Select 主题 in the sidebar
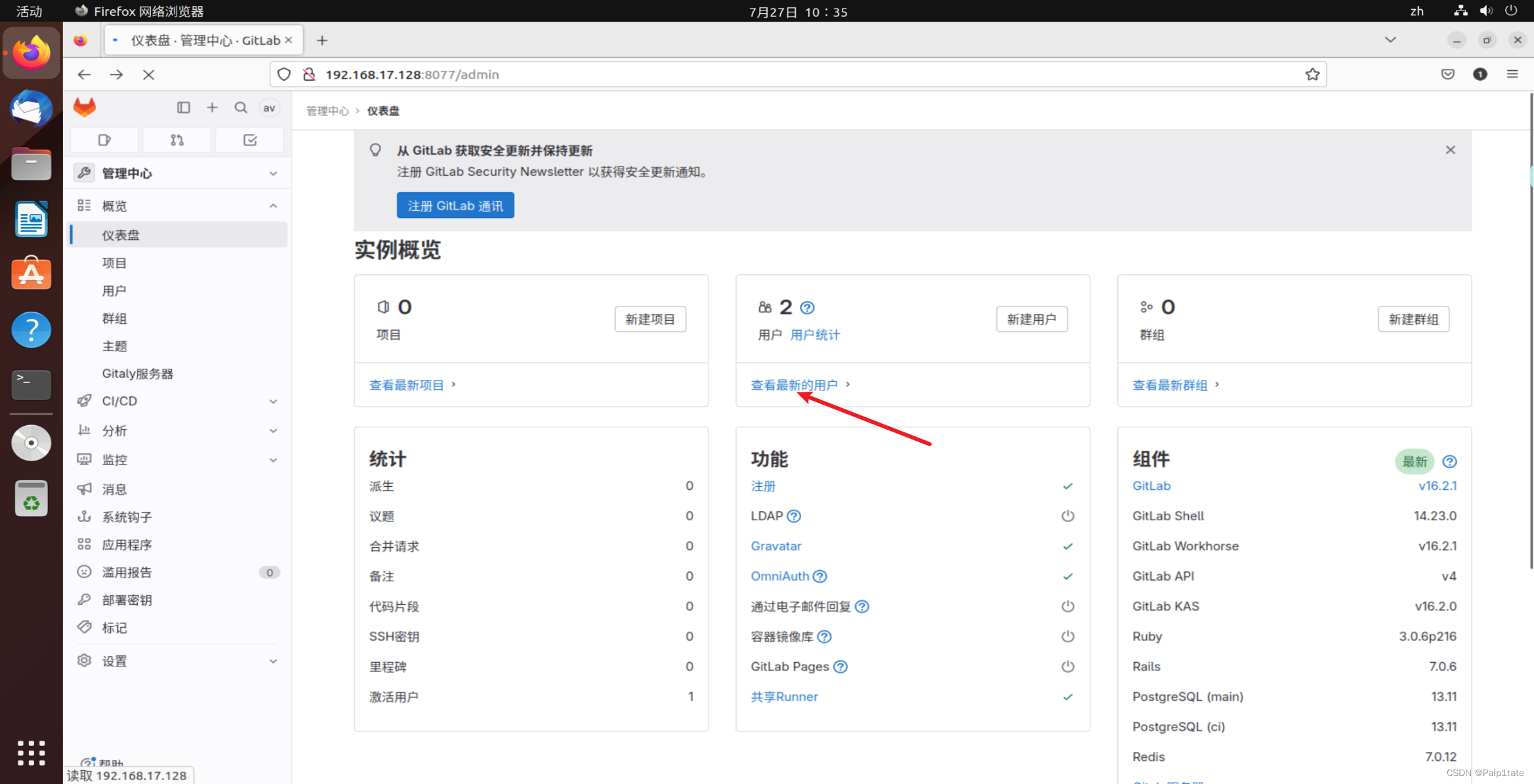This screenshot has height=784, width=1534. pyautogui.click(x=177, y=346)
